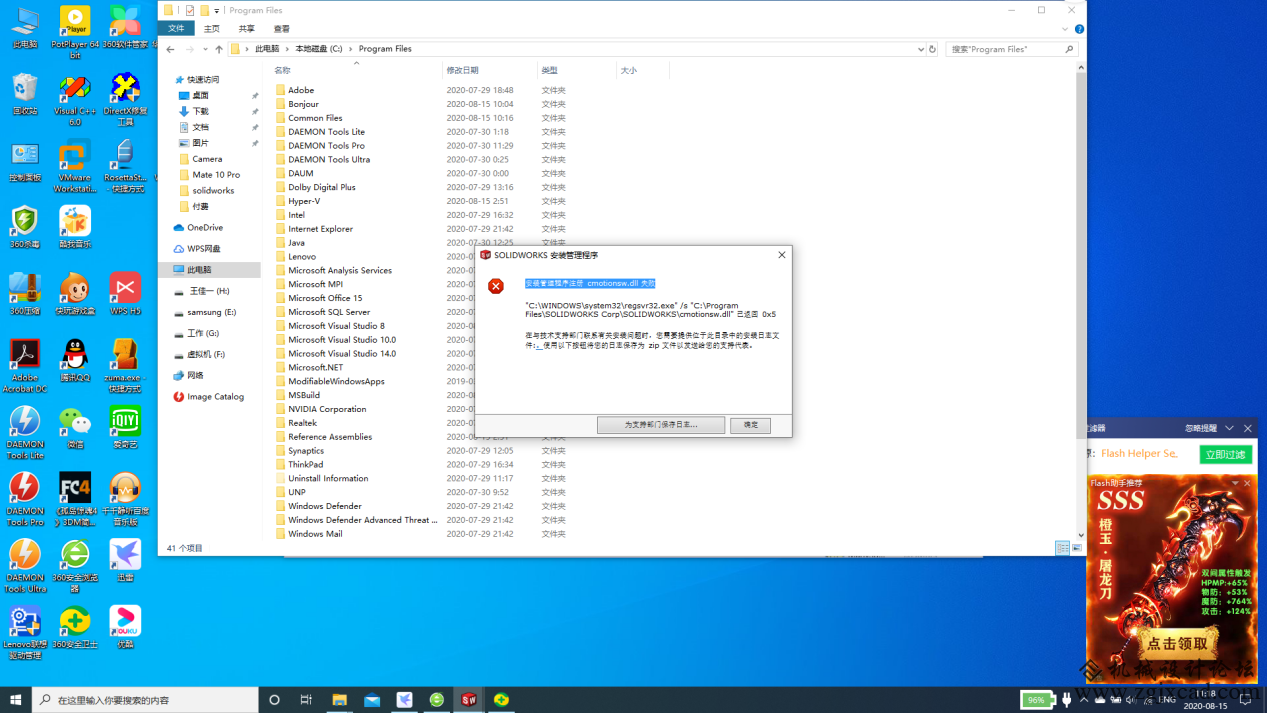The width and height of the screenshot is (1267, 713).
Task: Refresh the Program Files folder view
Action: tap(933, 49)
